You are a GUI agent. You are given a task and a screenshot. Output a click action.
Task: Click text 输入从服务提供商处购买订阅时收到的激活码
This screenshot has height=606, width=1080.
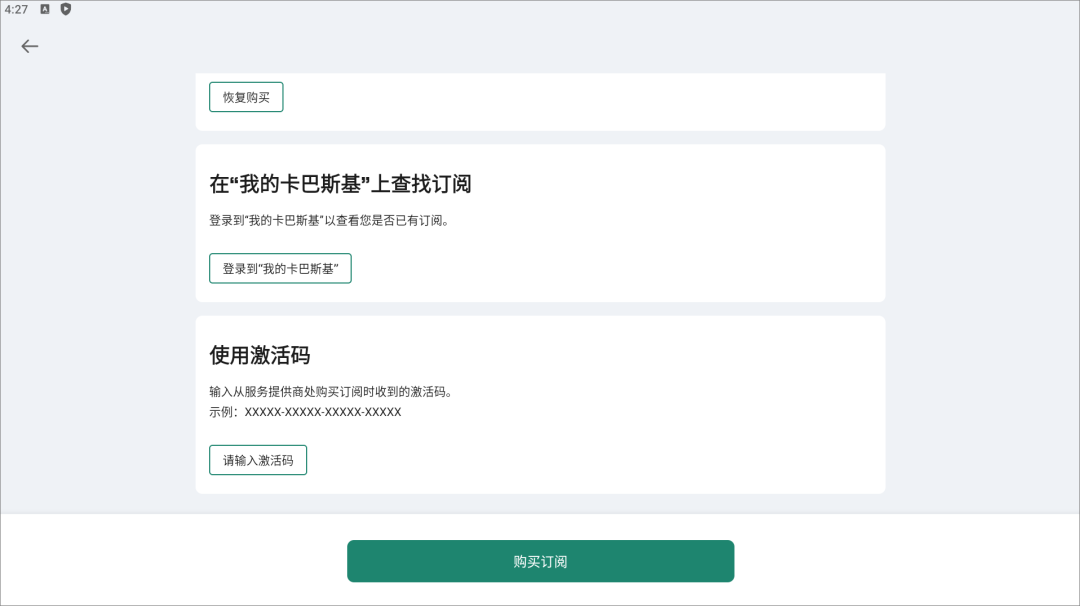331,392
